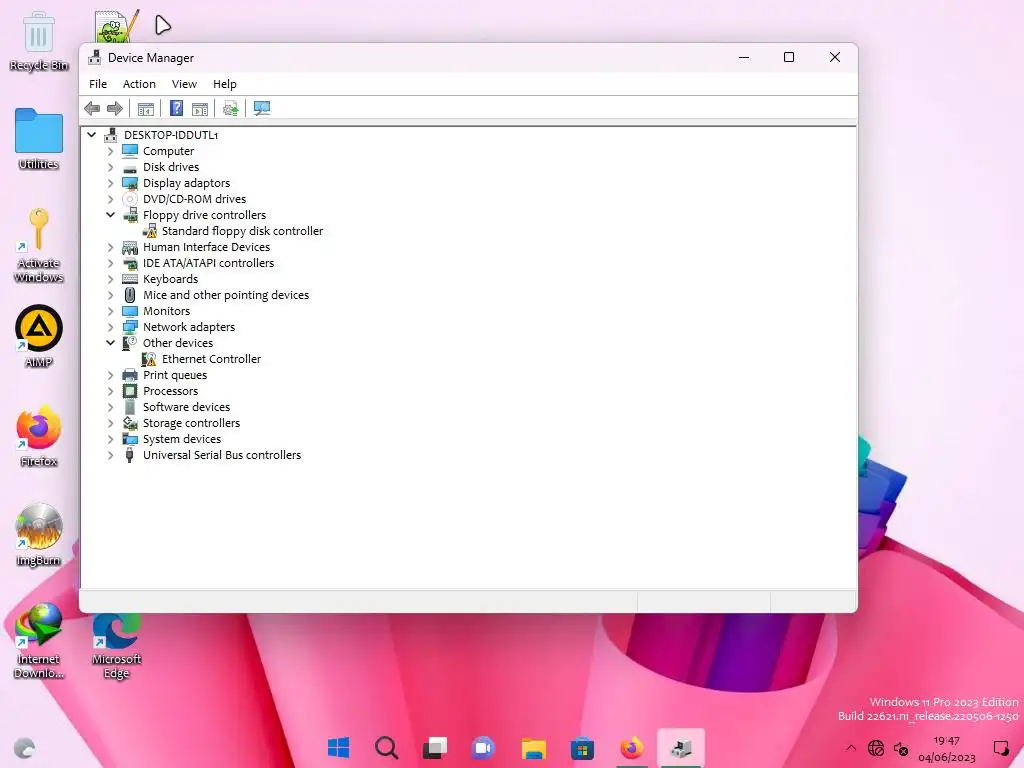The height and width of the screenshot is (768, 1024).
Task: Click the network globe tray icon
Action: pyautogui.click(x=876, y=748)
